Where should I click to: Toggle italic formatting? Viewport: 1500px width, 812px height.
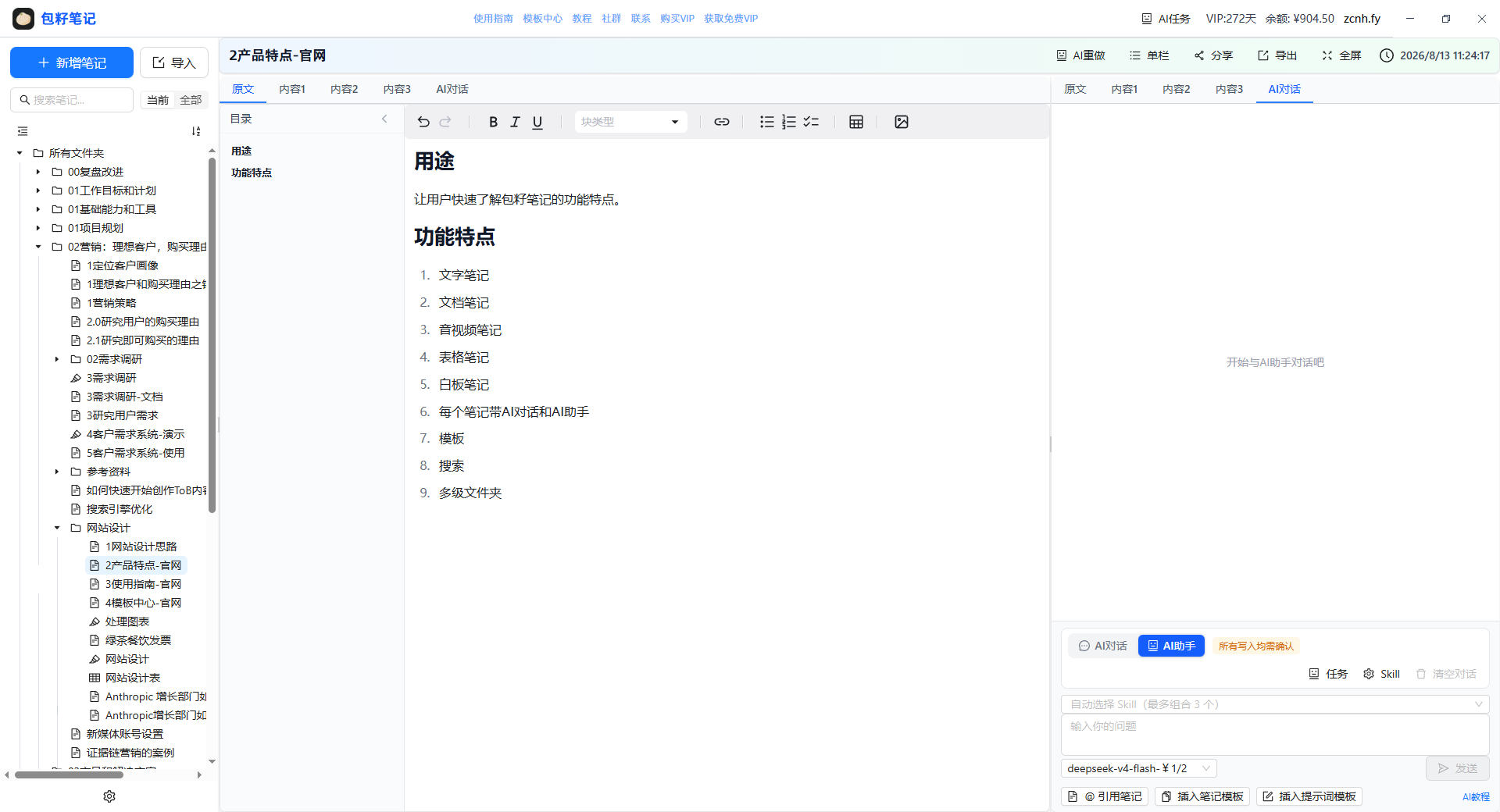(x=515, y=122)
